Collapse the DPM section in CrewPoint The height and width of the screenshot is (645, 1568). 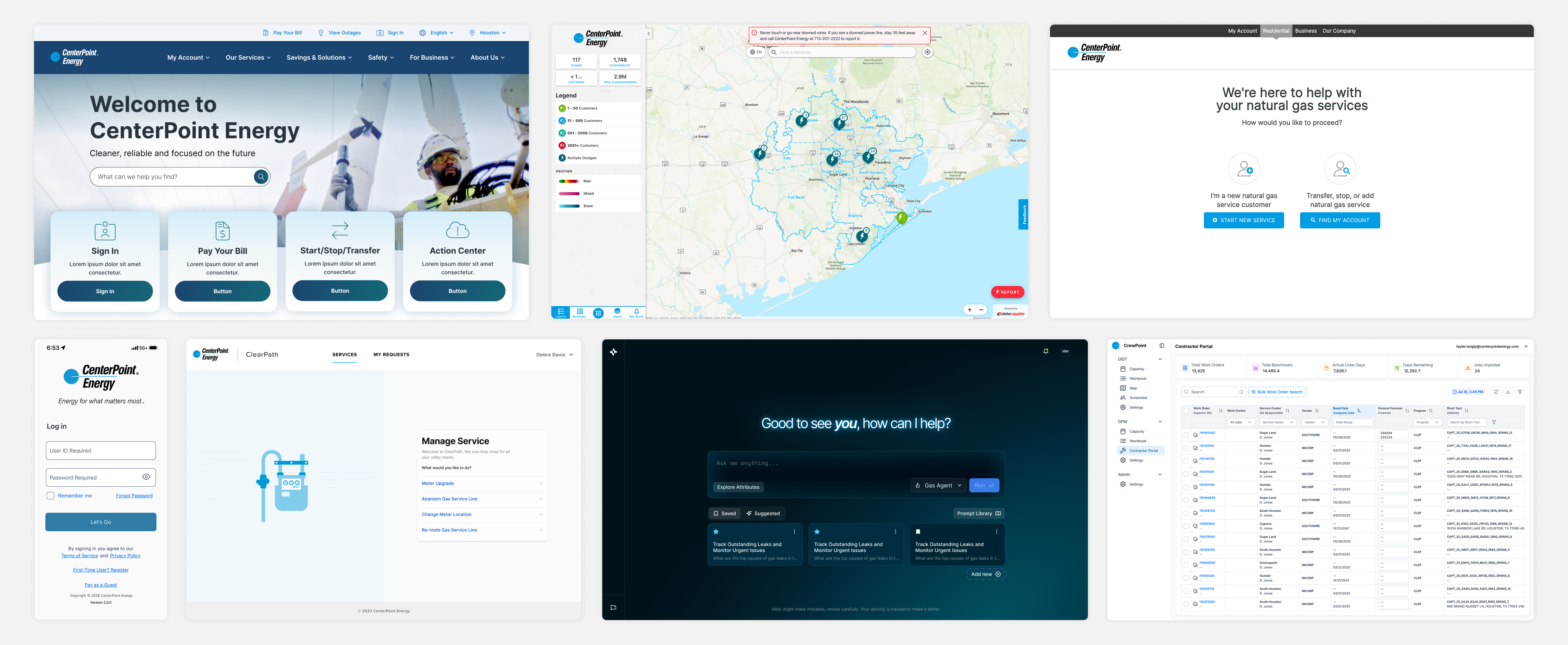point(1160,422)
